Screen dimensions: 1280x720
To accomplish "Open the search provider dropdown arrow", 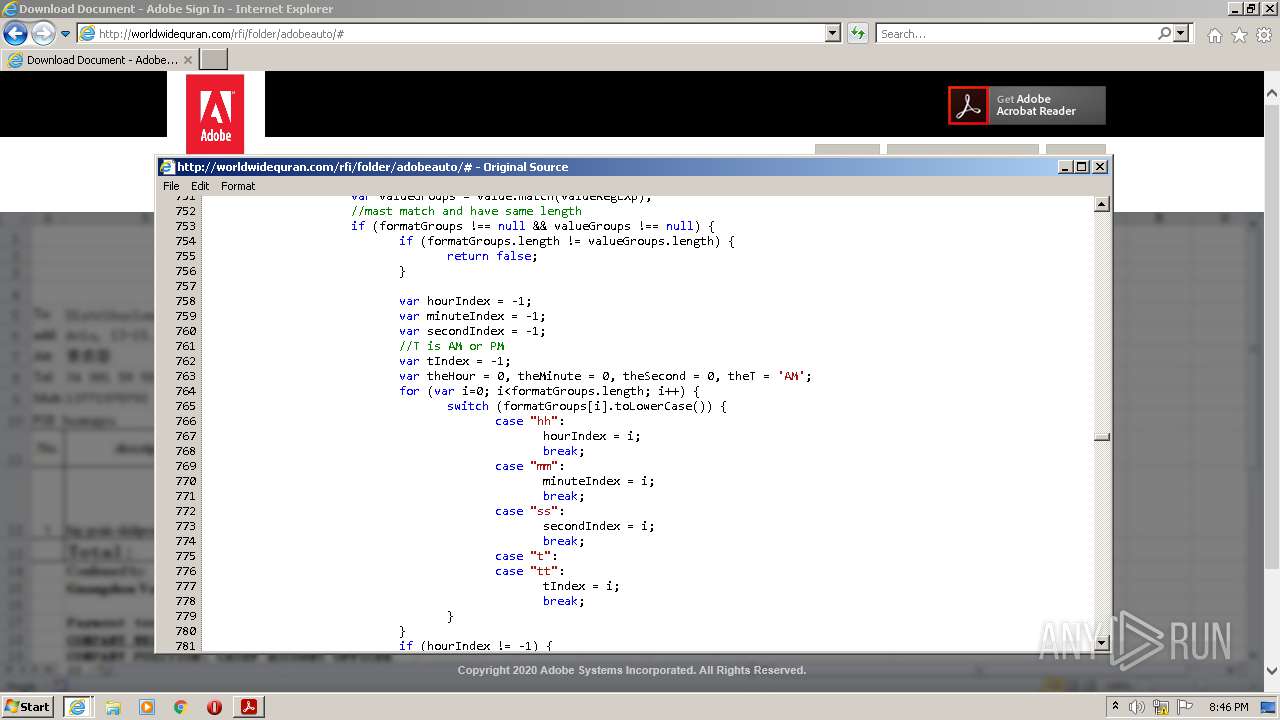I will point(1182,34).
